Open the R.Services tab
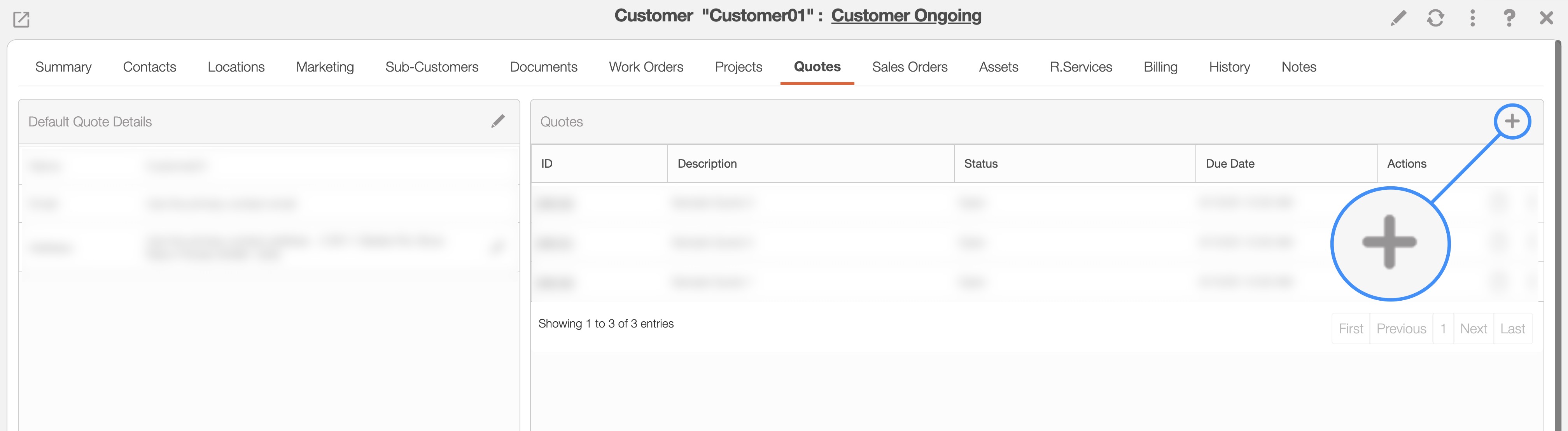Viewport: 1568px width, 431px height. tap(1080, 67)
